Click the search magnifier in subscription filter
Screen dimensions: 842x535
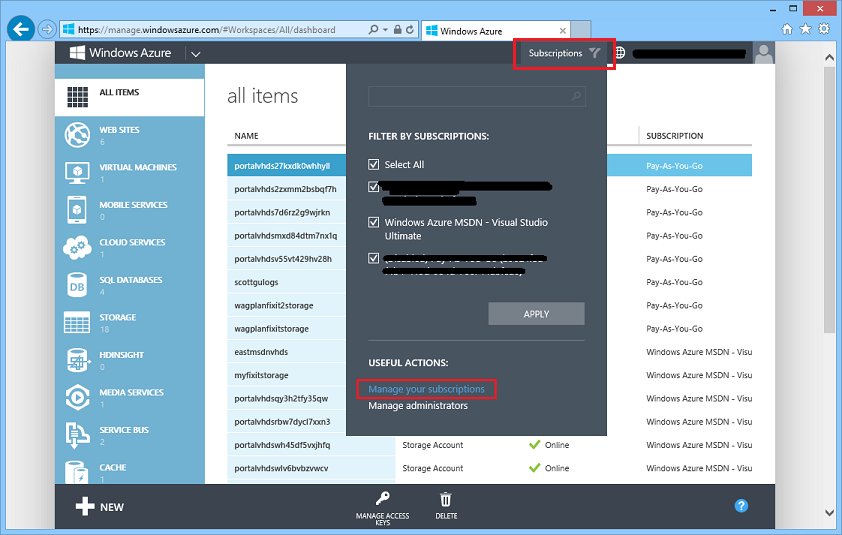point(576,96)
